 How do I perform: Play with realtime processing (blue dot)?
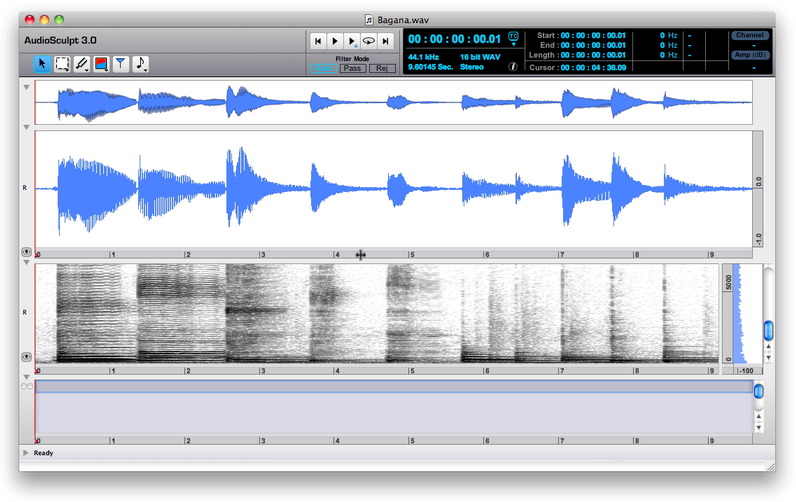point(352,41)
